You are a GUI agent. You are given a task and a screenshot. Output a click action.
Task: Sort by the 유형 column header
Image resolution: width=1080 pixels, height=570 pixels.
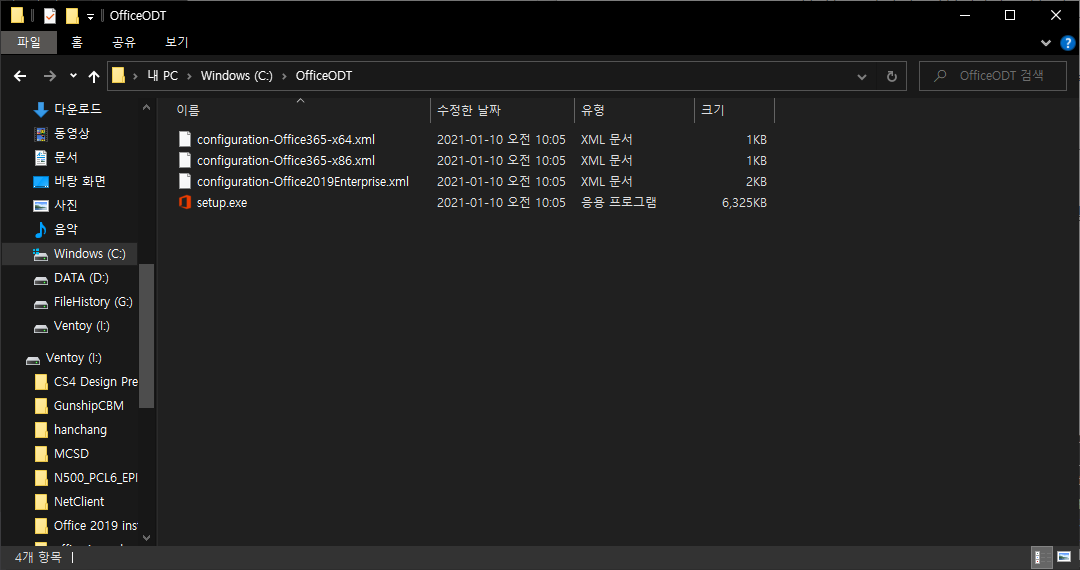tap(634, 110)
